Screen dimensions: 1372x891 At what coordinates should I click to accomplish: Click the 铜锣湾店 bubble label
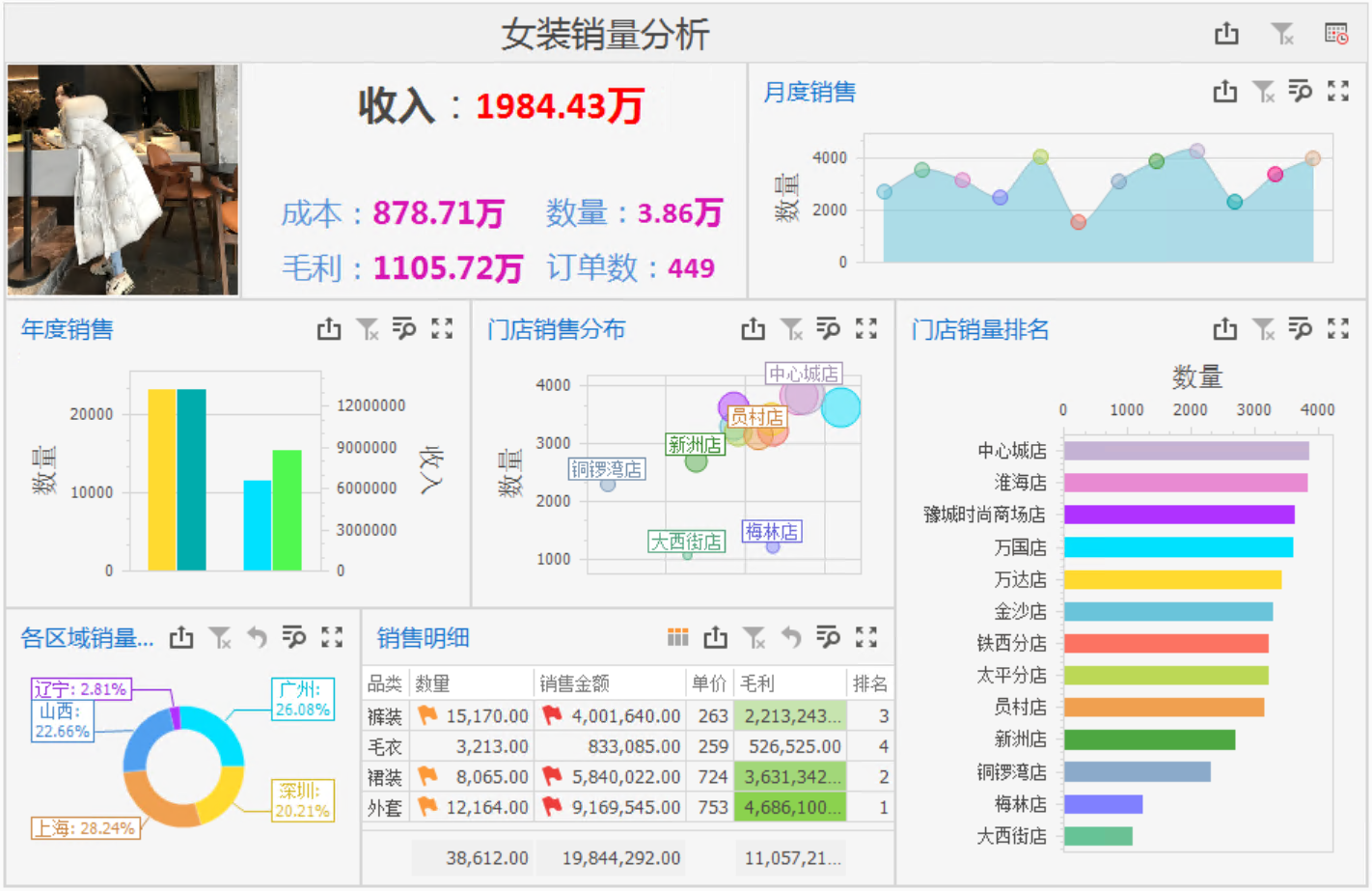point(607,469)
